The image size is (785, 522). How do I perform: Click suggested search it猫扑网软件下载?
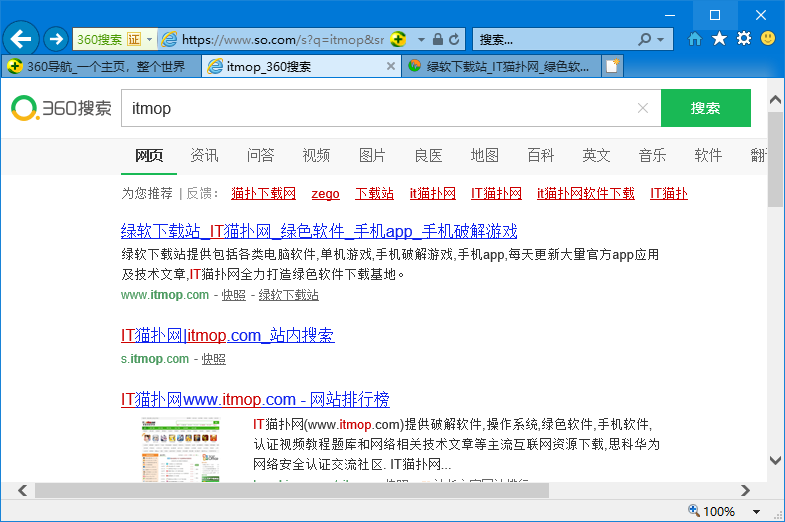pyautogui.click(x=586, y=193)
